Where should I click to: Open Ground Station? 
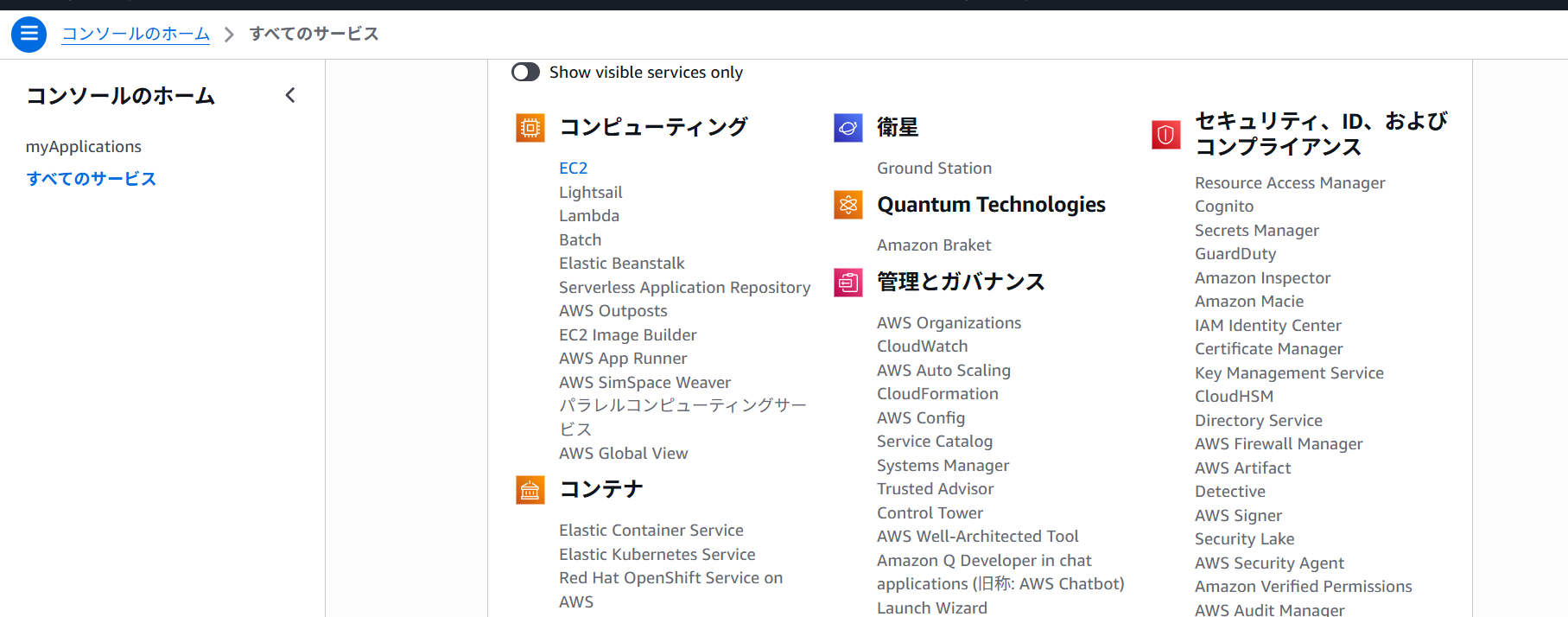[935, 169]
